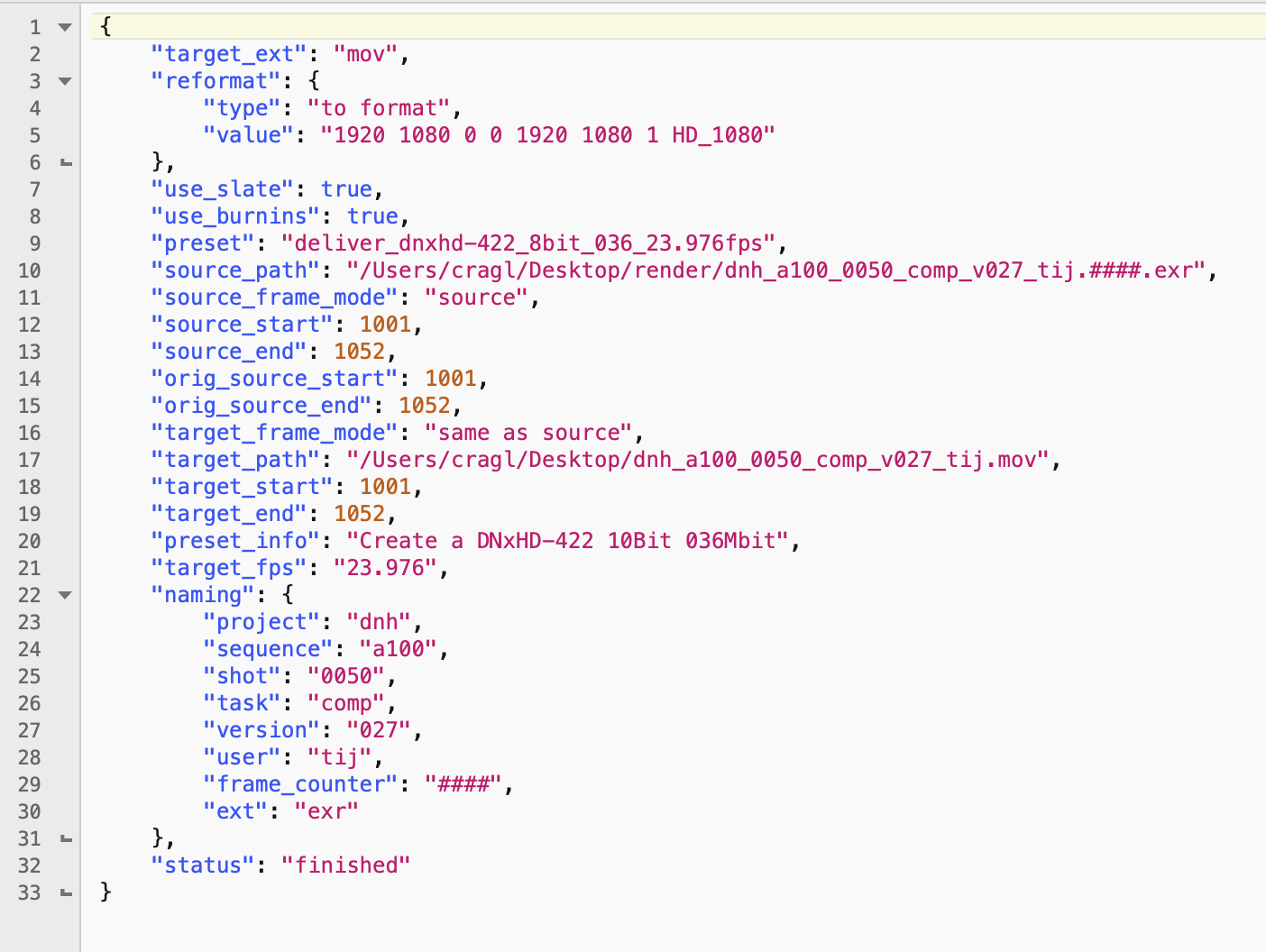Click the 1001 value of "source_start"
Image resolution: width=1266 pixels, height=952 pixels.
[x=385, y=325]
